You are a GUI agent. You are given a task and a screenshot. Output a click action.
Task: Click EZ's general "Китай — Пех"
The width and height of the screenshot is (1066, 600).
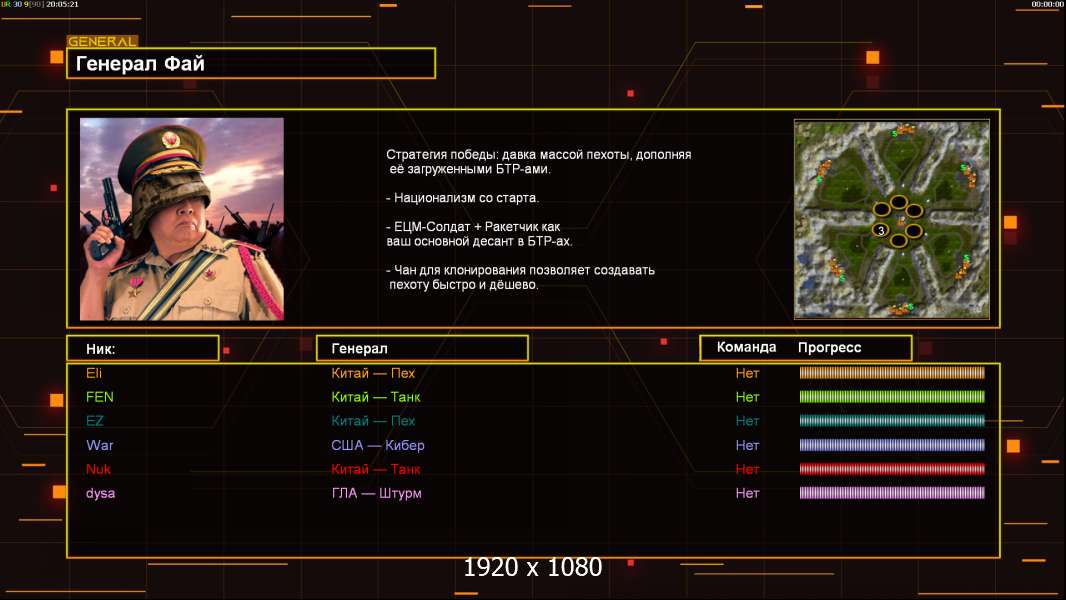[x=373, y=421]
